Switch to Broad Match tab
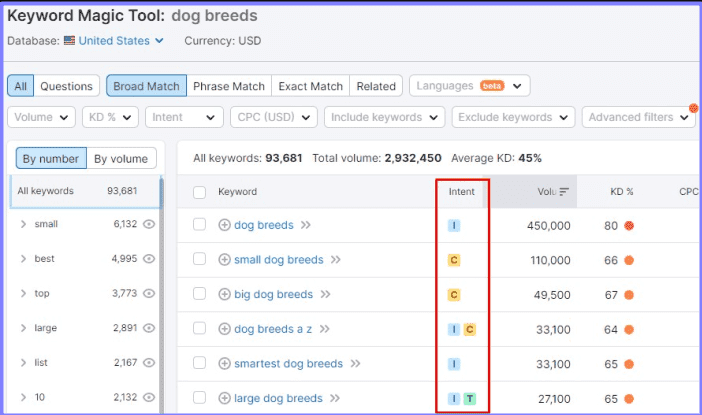The image size is (702, 415). pos(146,86)
